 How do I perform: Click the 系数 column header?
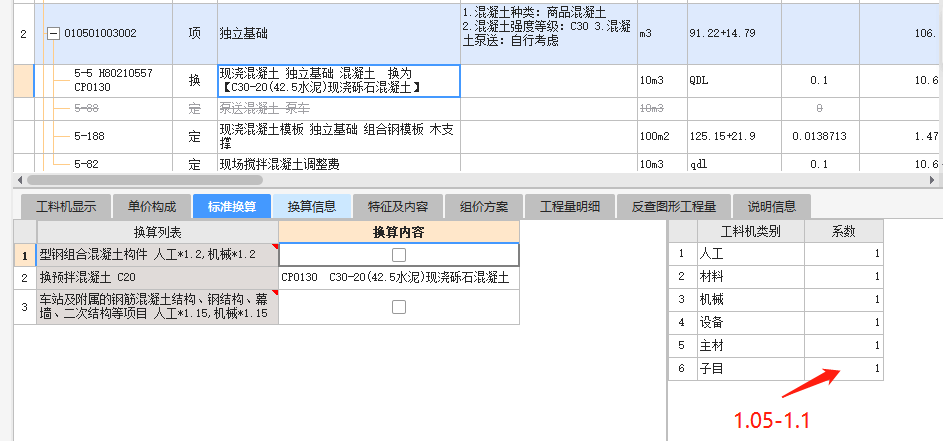pos(844,232)
